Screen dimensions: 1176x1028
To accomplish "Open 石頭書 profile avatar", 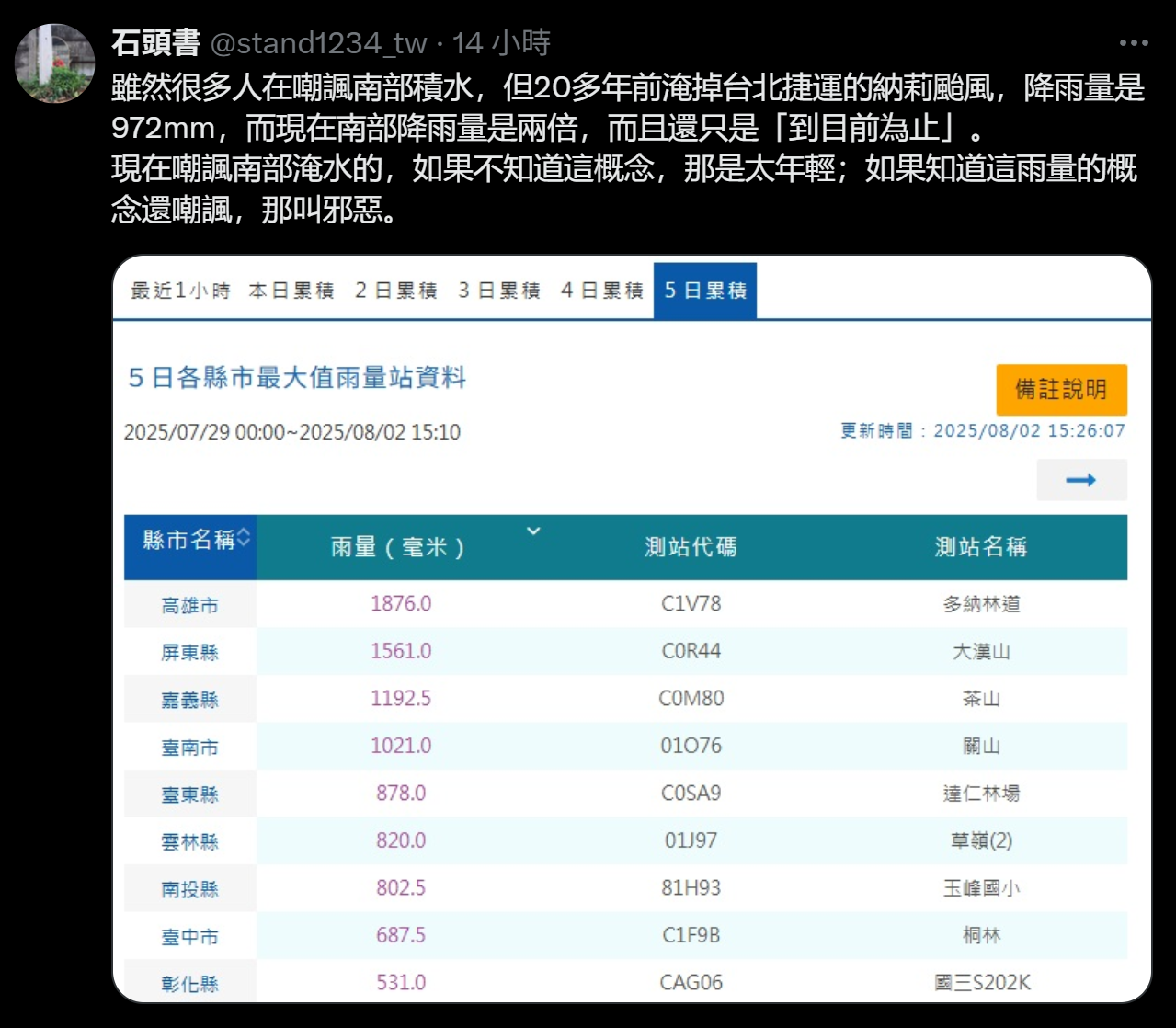I will click(x=55, y=63).
